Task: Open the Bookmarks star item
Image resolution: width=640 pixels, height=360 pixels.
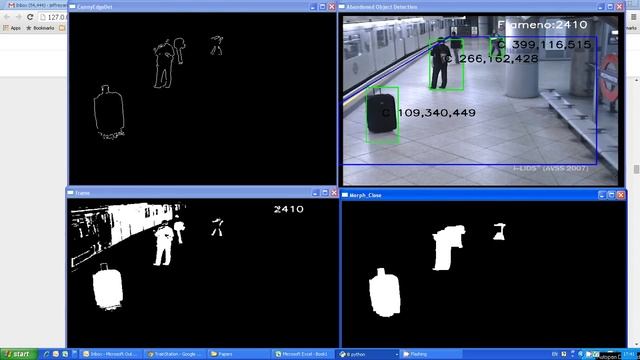Action: 40,28
